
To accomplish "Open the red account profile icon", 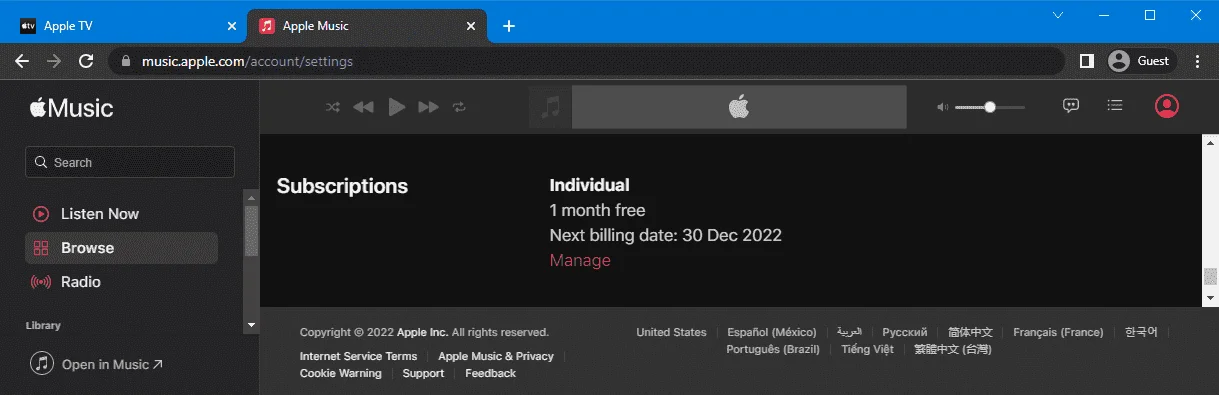I will [x=1167, y=106].
